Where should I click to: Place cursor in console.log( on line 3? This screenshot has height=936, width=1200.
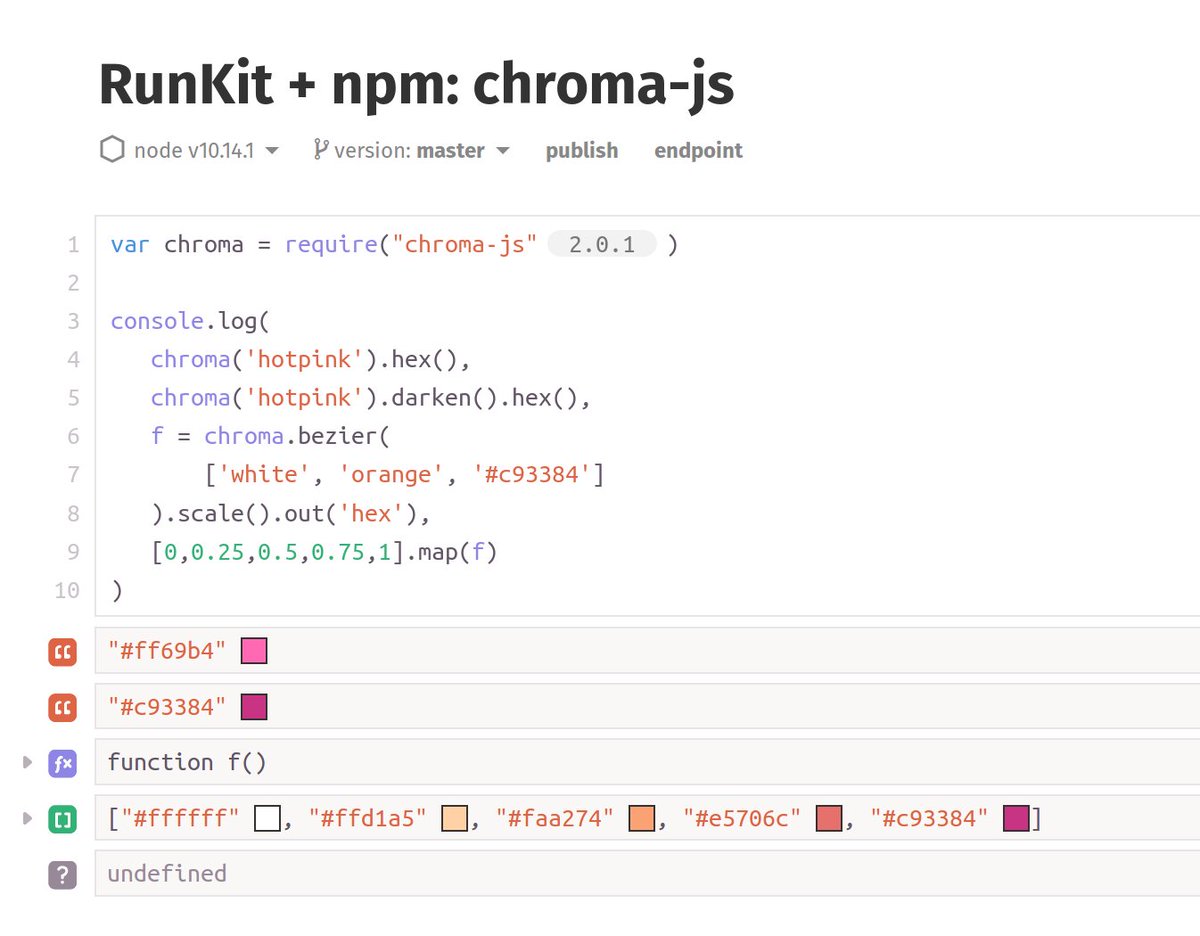pyautogui.click(x=191, y=322)
